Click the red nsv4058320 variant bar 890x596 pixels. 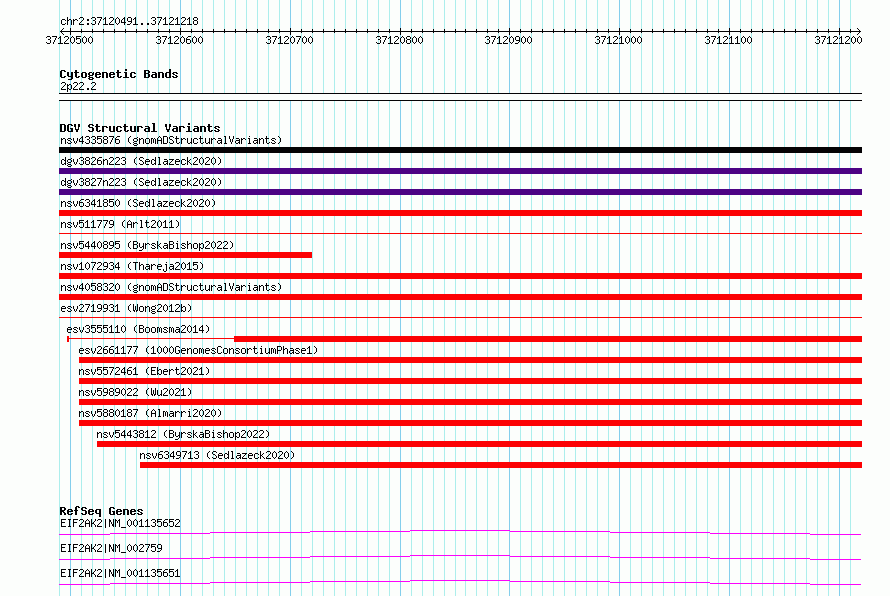pos(460,297)
